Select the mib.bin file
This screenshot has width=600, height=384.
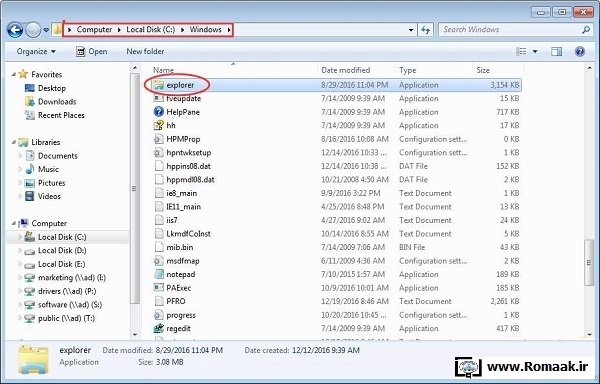click(x=174, y=247)
